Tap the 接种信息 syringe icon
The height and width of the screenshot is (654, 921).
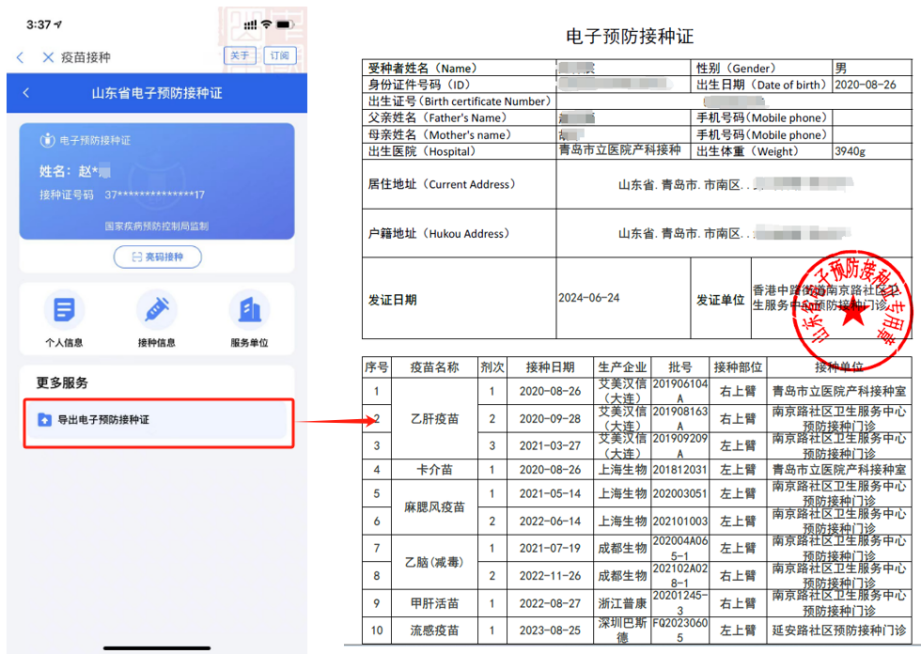pyautogui.click(x=157, y=310)
